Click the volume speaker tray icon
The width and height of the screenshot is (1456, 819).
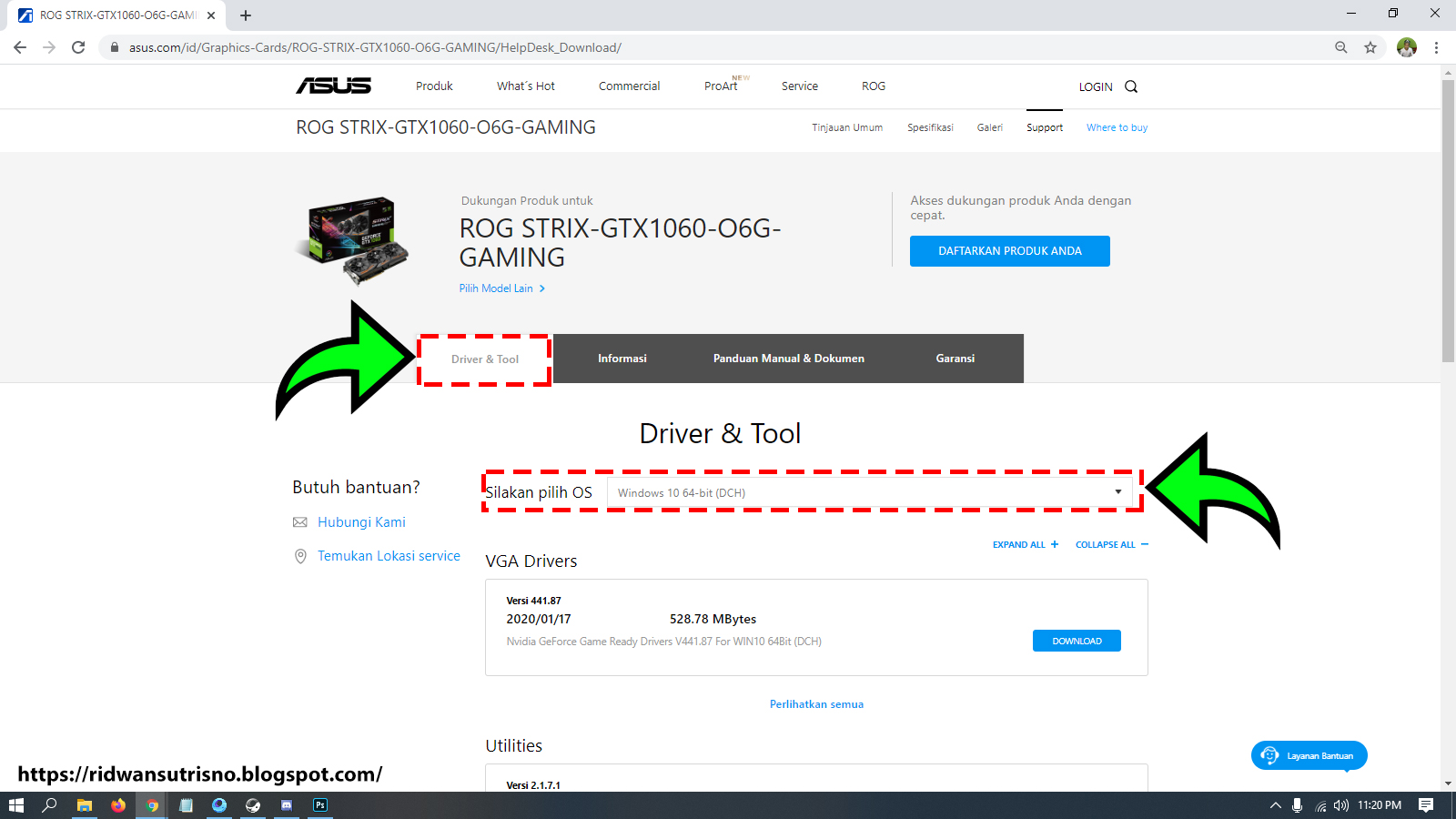[1341, 805]
